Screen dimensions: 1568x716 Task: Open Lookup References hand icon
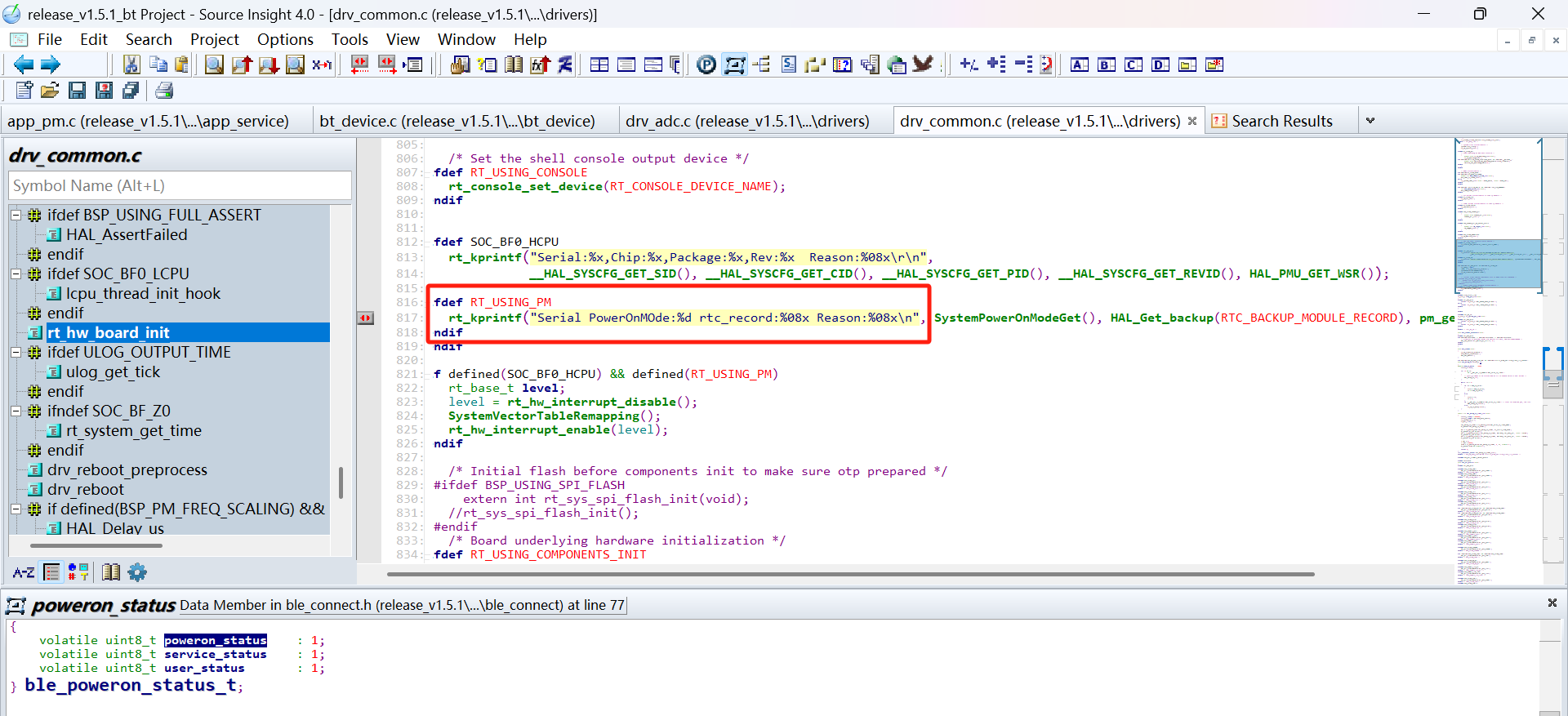point(460,64)
